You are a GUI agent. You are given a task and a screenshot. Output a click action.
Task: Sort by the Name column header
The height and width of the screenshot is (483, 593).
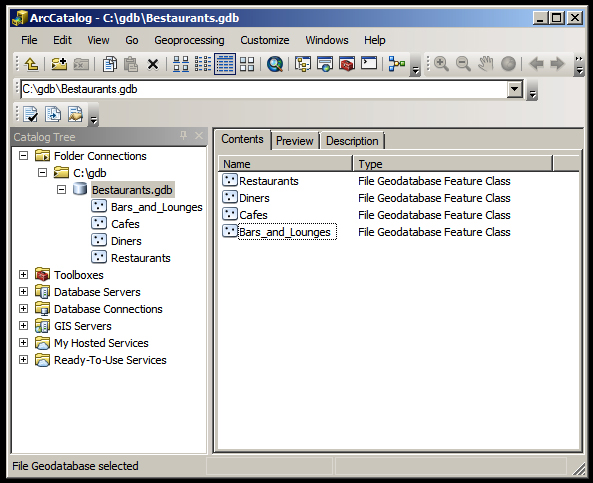tap(286, 164)
